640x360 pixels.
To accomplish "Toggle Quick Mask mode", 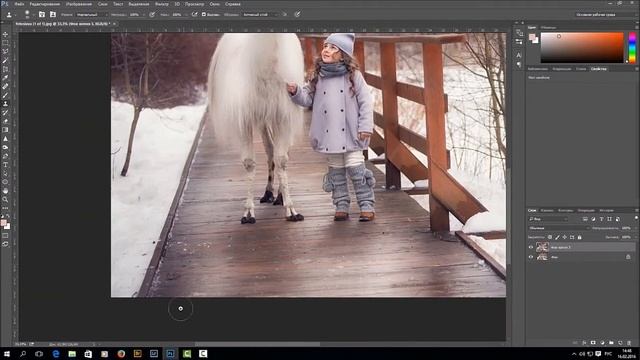I will pyautogui.click(x=5, y=236).
